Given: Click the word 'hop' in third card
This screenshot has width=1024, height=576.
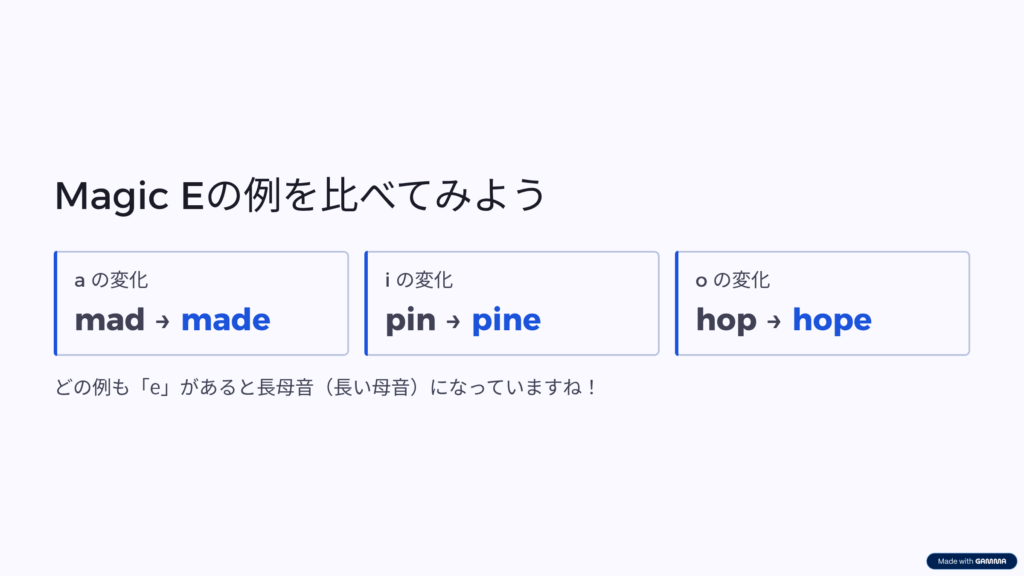Looking at the screenshot, I should click(726, 321).
